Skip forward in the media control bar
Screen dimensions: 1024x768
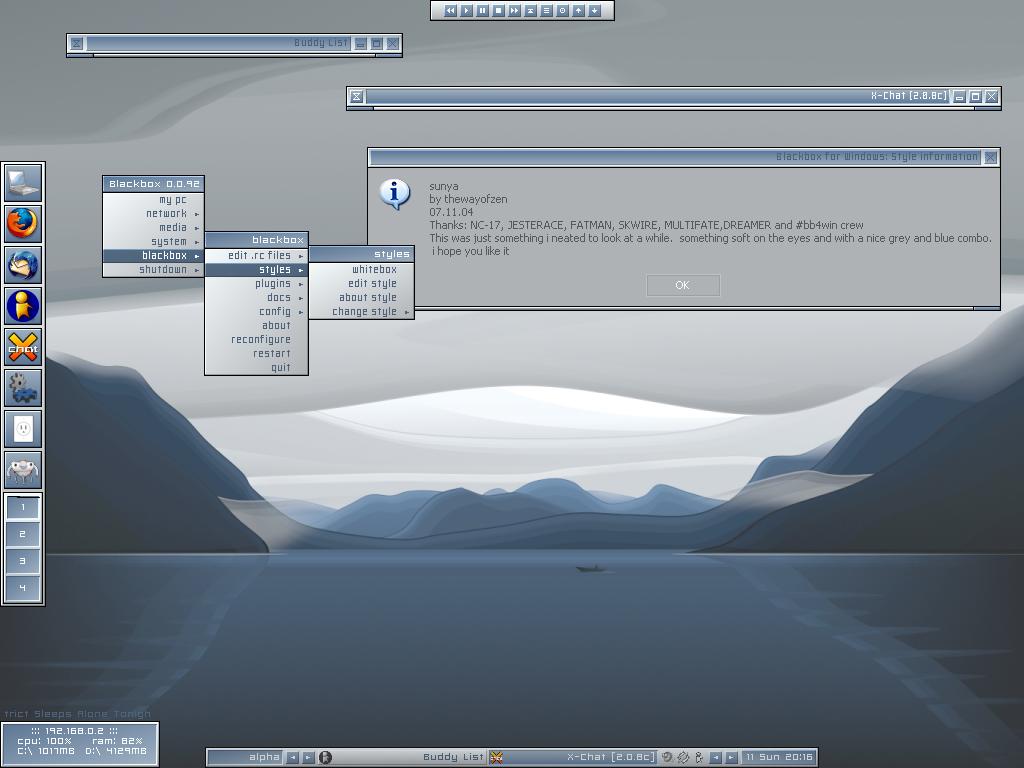coord(515,10)
